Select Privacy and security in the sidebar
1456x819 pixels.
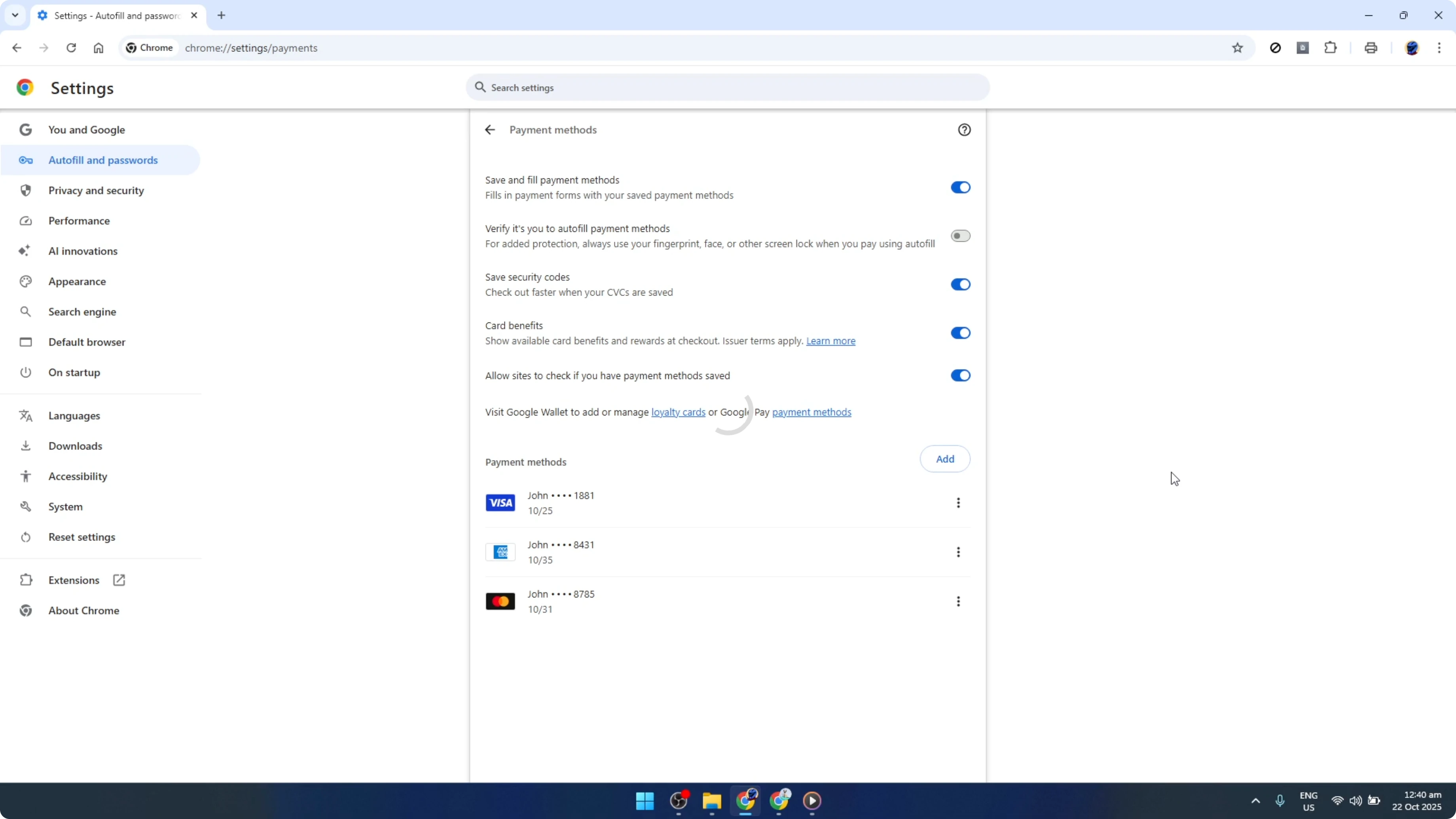click(x=96, y=190)
